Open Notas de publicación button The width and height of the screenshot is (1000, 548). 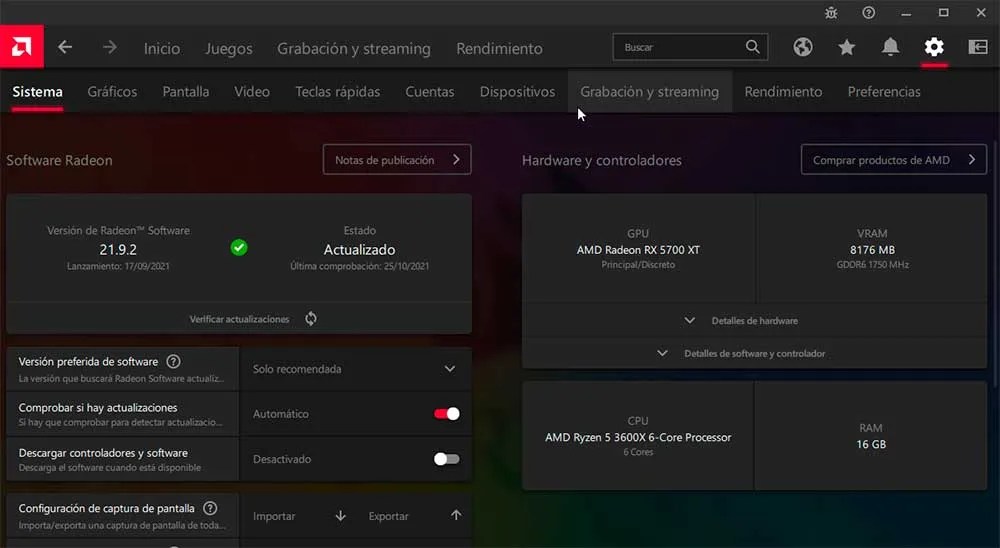click(397, 159)
